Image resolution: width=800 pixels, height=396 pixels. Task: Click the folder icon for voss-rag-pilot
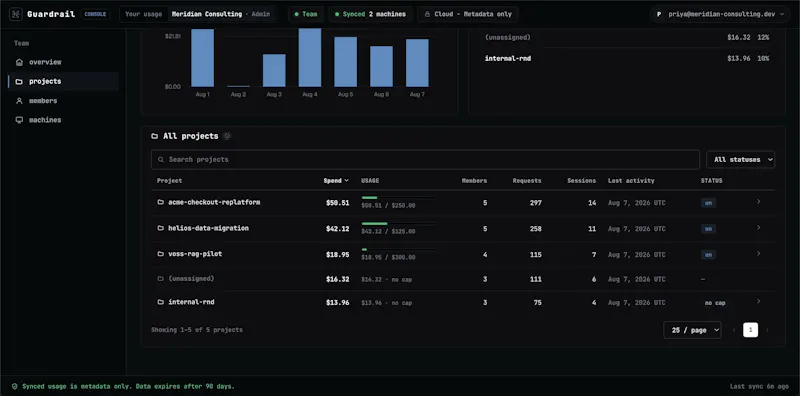click(161, 254)
